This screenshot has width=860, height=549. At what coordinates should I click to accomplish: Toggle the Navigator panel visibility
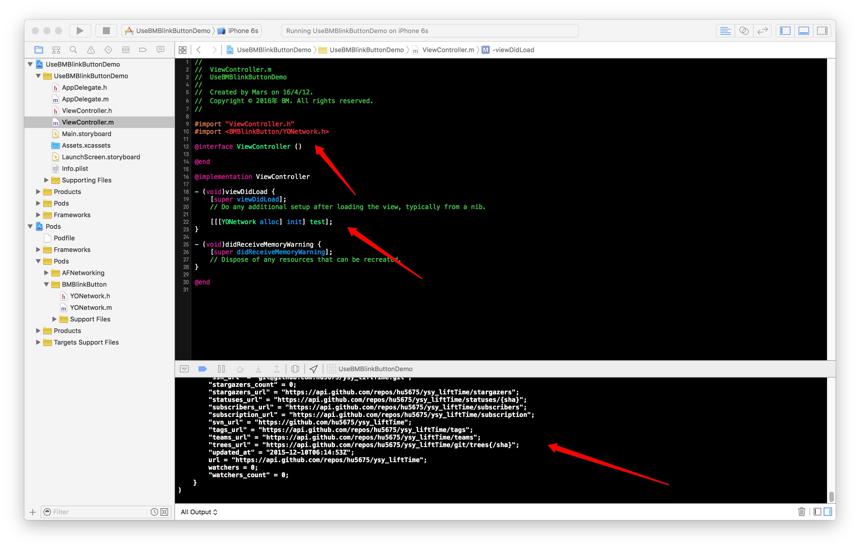point(785,31)
